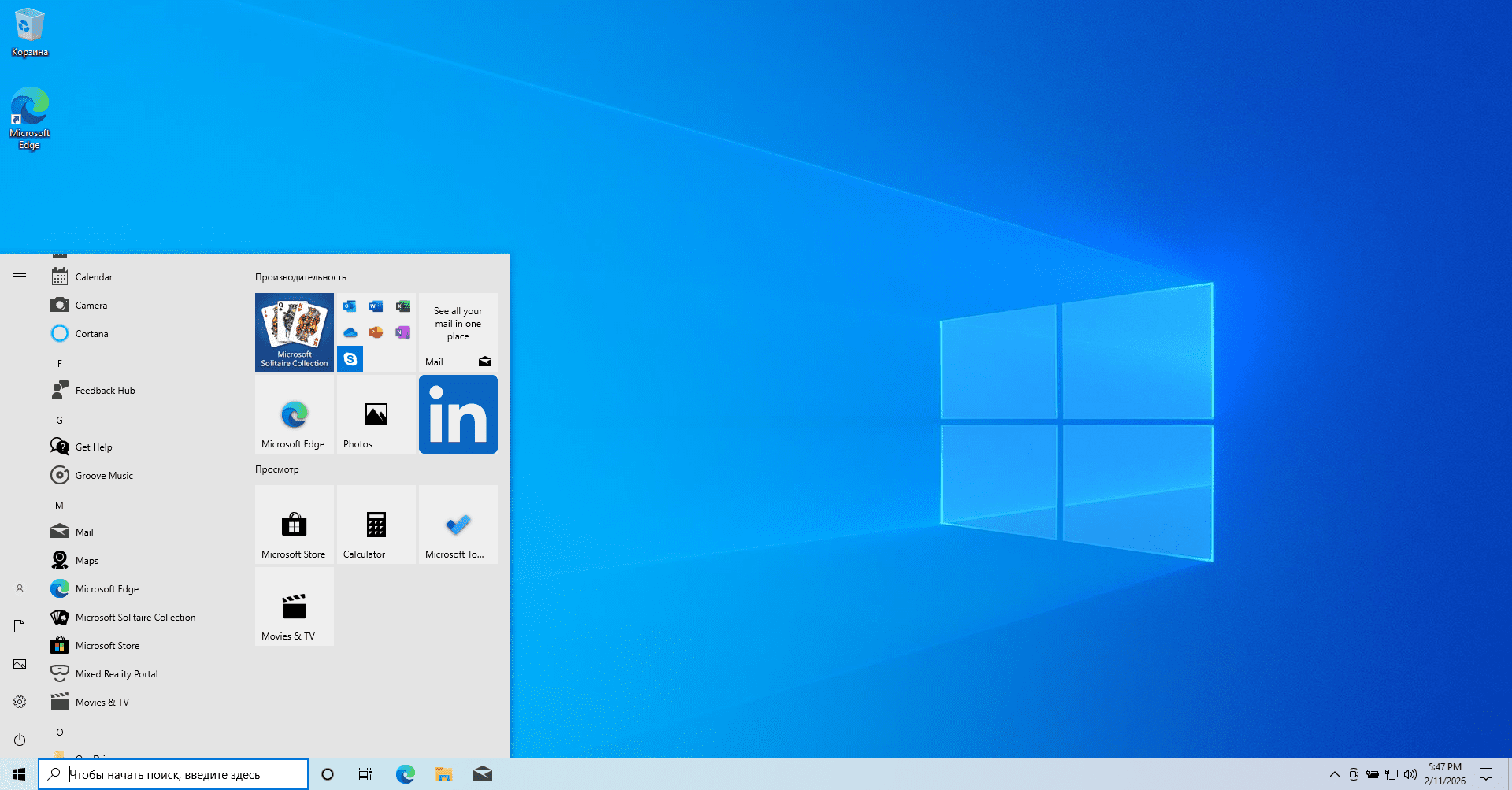Image resolution: width=1512 pixels, height=790 pixels.
Task: Jump to letter G app section
Action: [x=59, y=420]
